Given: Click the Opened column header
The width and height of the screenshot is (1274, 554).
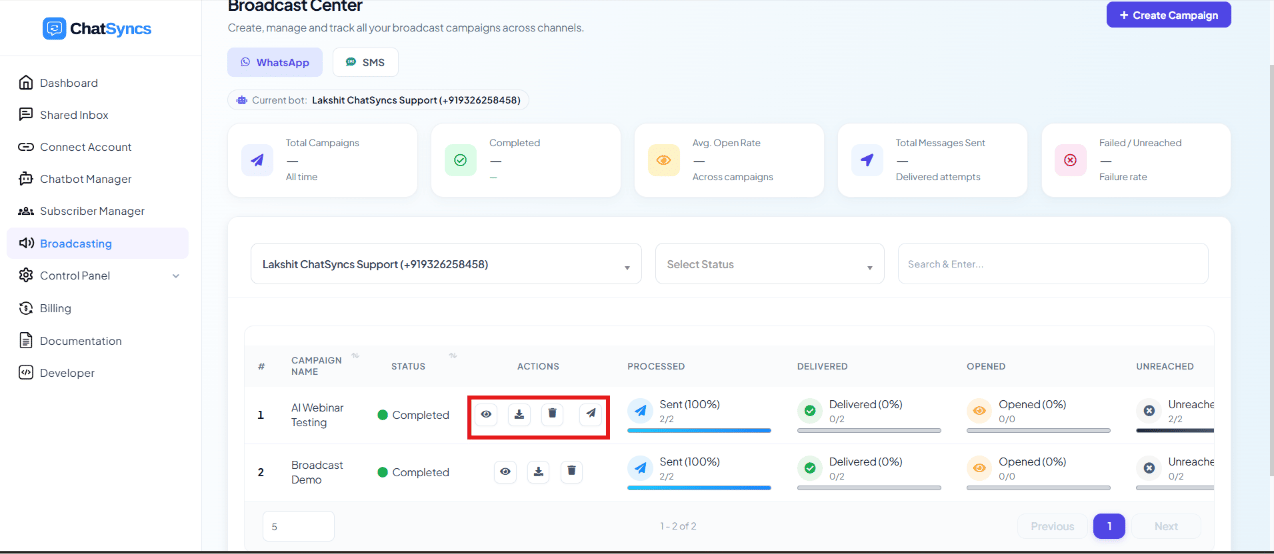Looking at the screenshot, I should 986,366.
